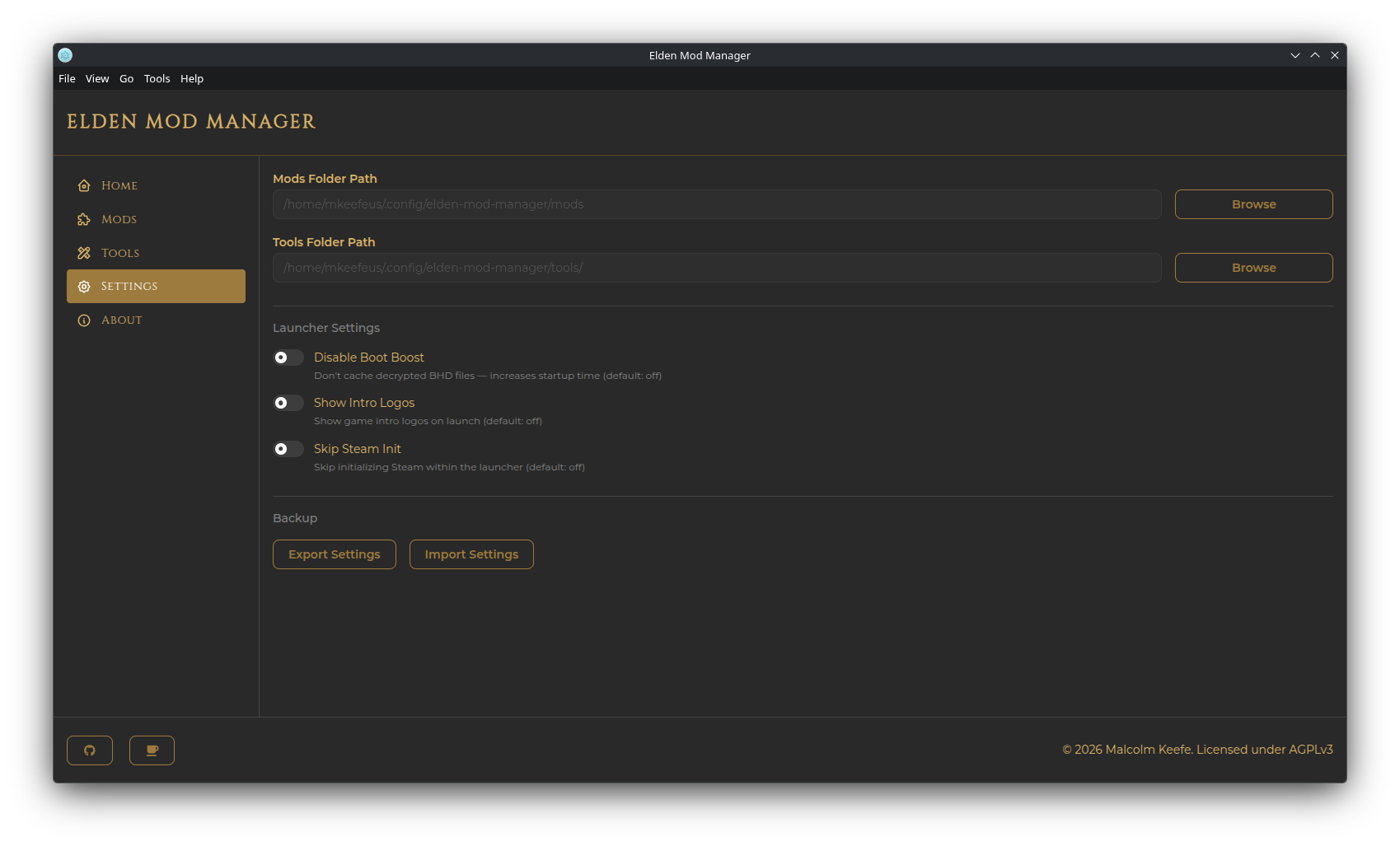This screenshot has width=1400, height=846.
Task: Open the GitHub link button in footer
Action: (x=90, y=750)
